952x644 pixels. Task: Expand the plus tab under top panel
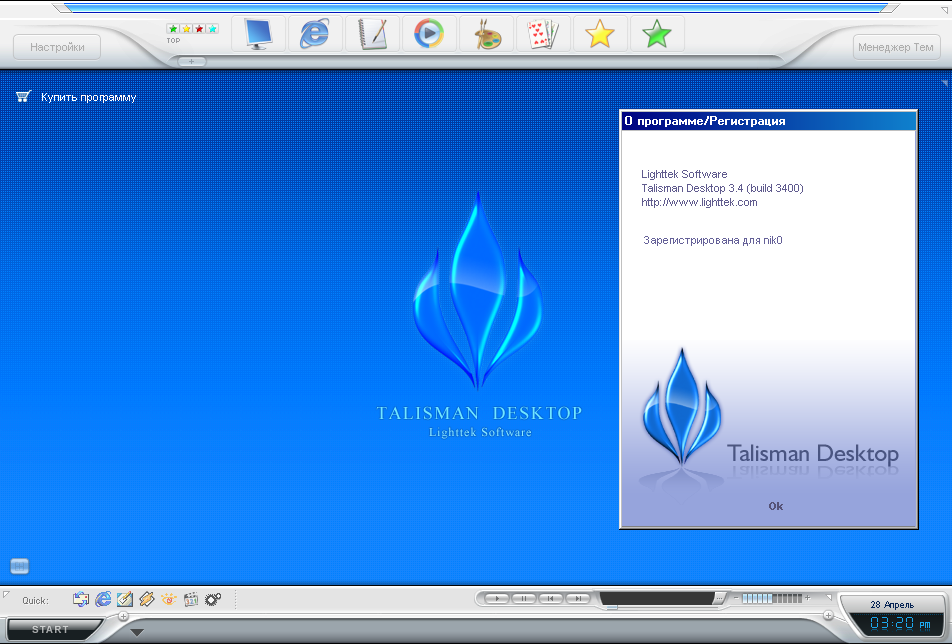point(192,62)
